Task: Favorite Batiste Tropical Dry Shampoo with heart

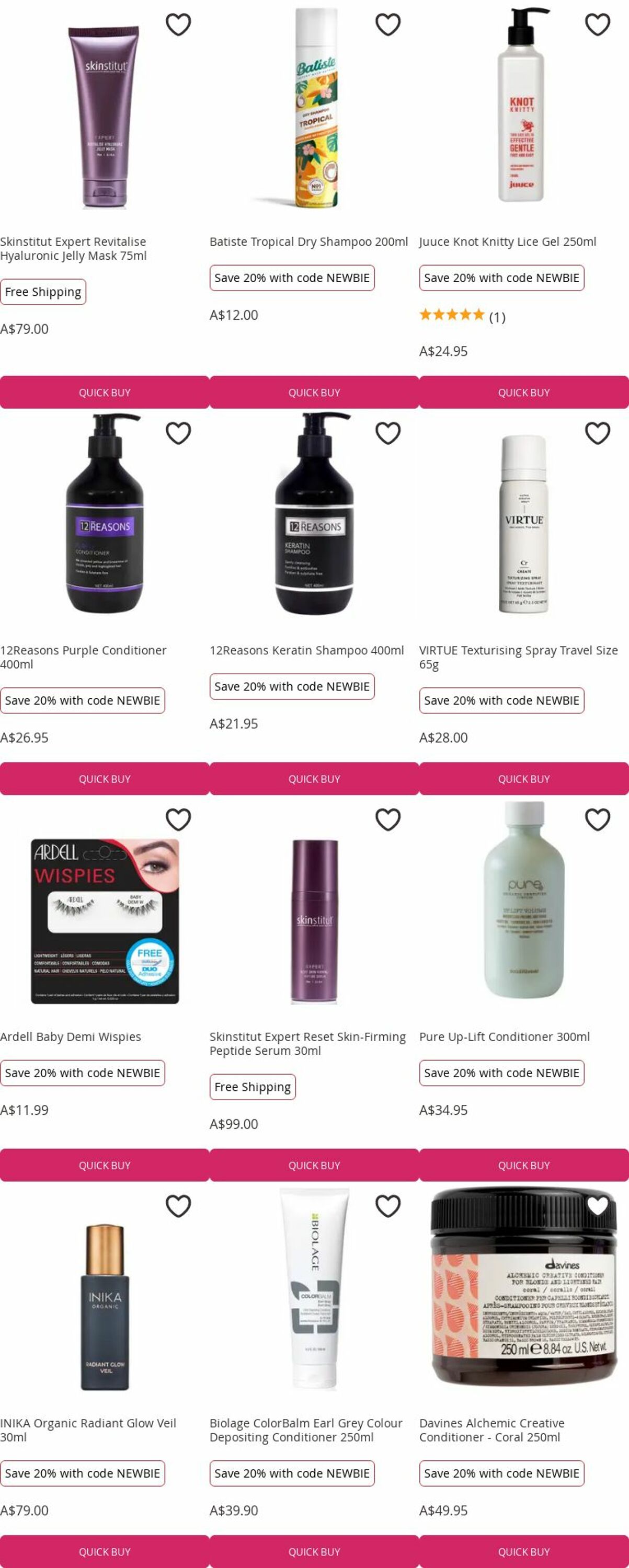Action: click(x=388, y=25)
